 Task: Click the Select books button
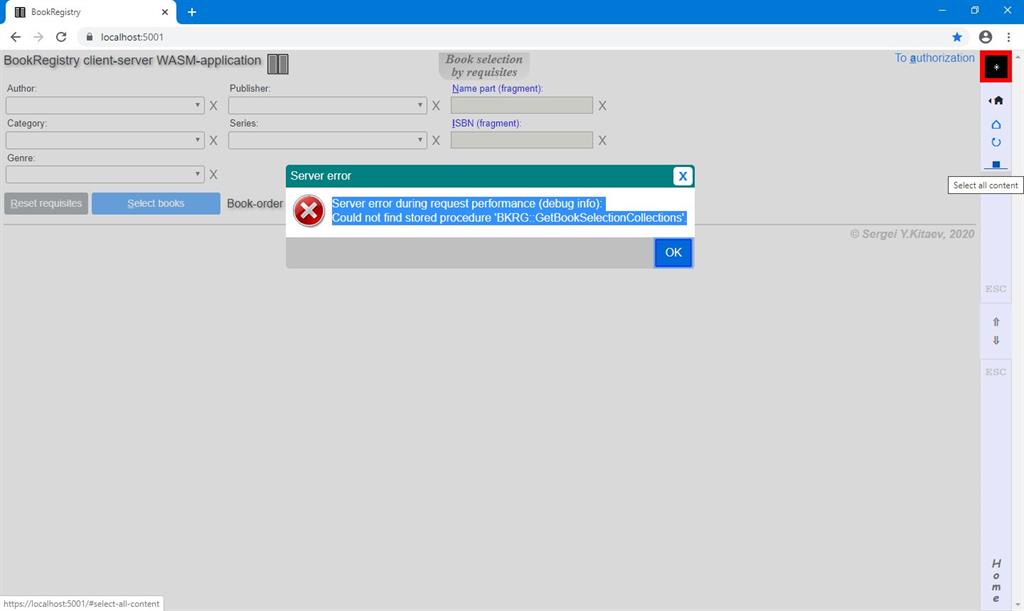click(x=155, y=203)
